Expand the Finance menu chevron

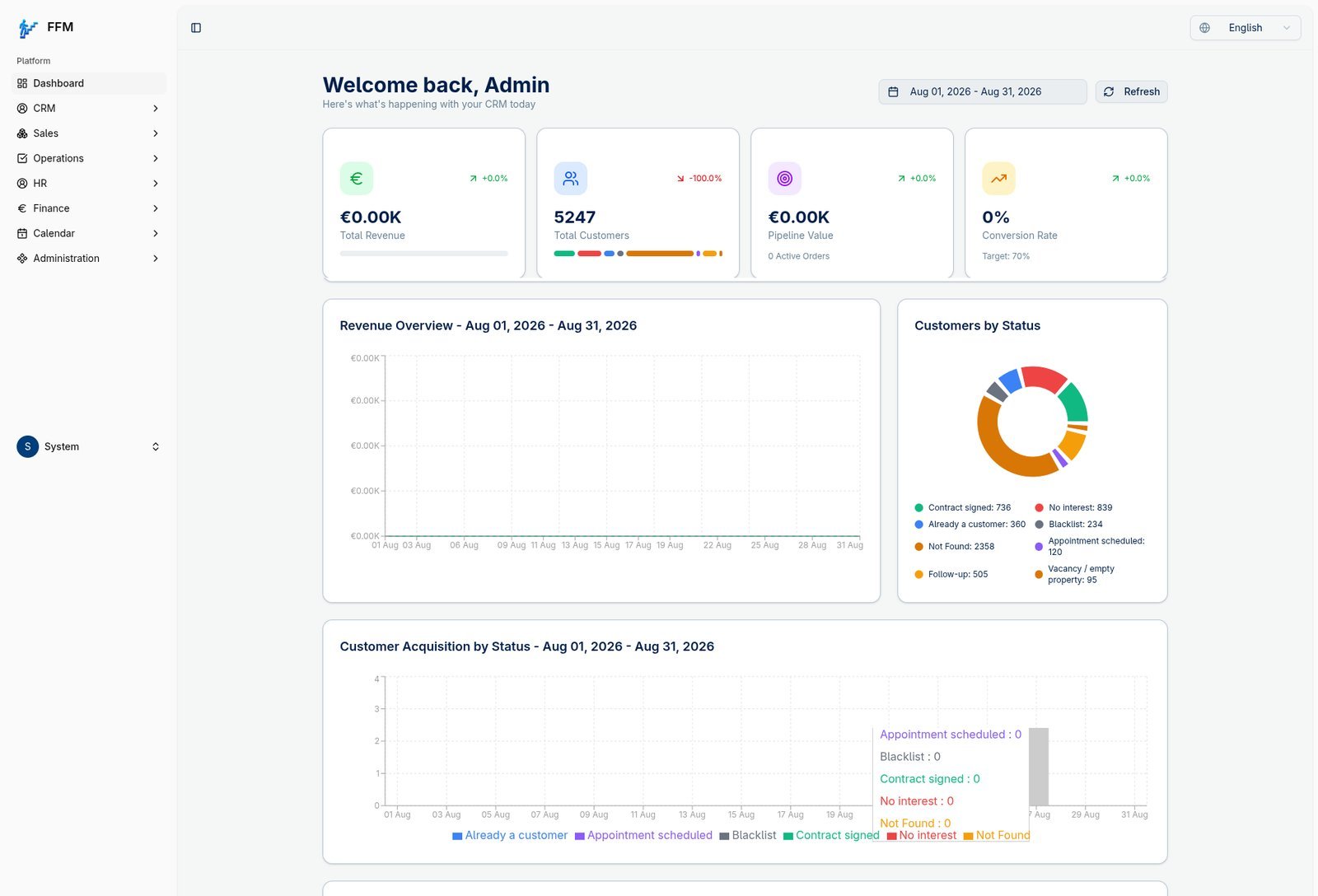[156, 208]
